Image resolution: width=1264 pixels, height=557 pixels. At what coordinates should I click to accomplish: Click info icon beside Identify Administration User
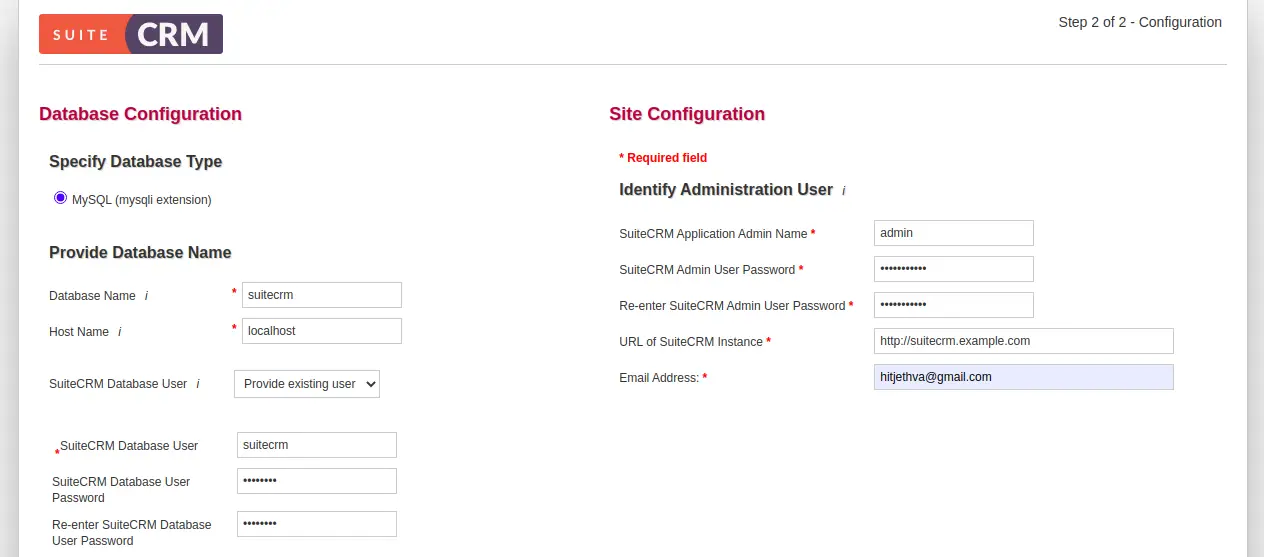pyautogui.click(x=844, y=190)
